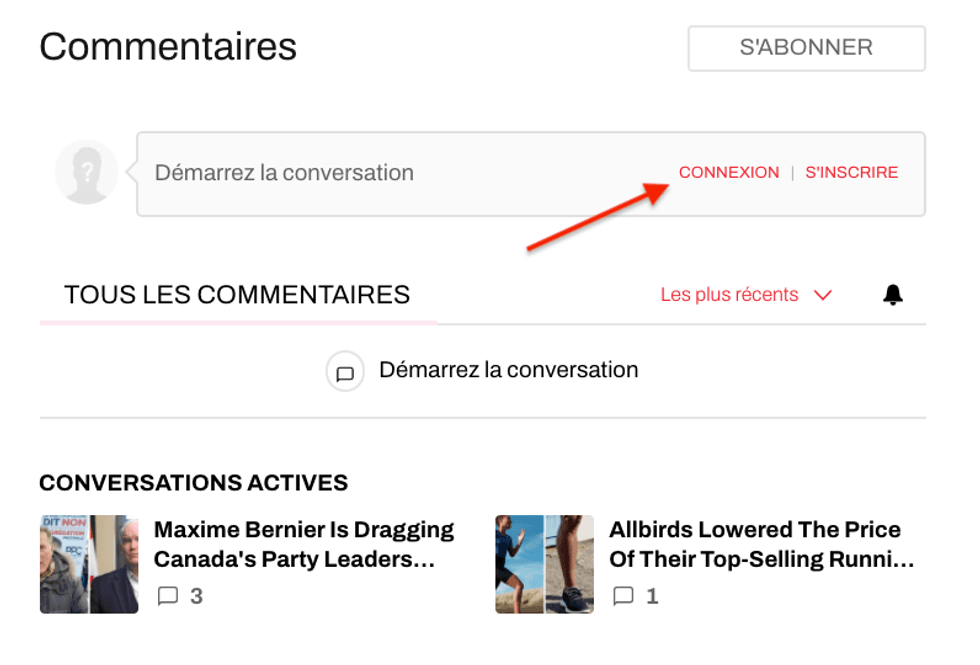This screenshot has height=665, width=980.
Task: Click Démarrez la conversation in the empty comments area
Action: (x=508, y=369)
